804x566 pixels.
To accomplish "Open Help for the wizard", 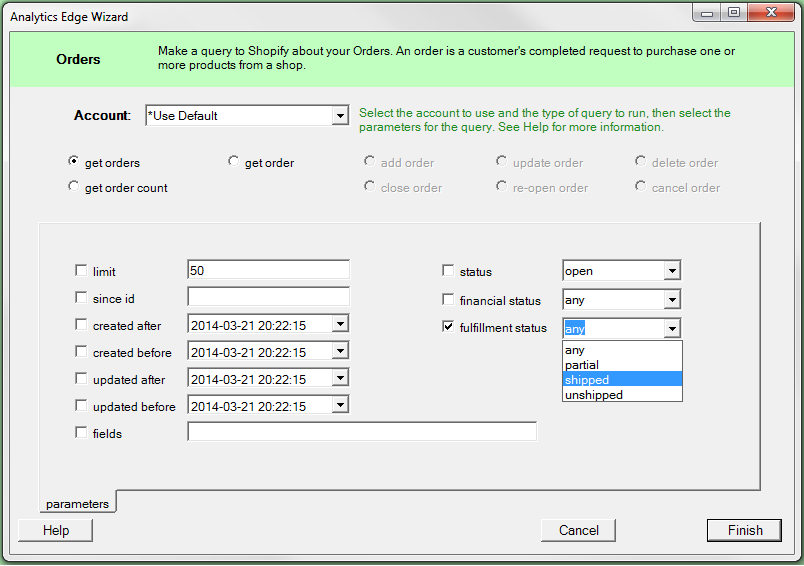I will coord(56,530).
